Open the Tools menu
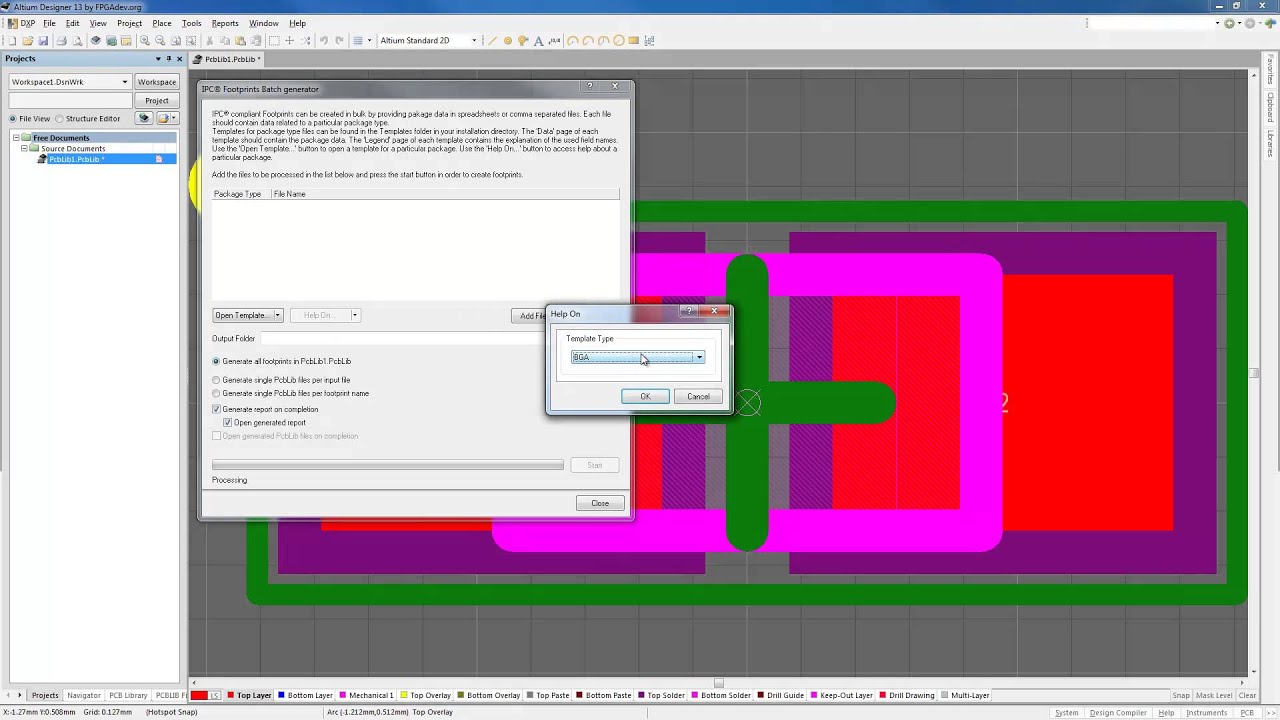1280x720 pixels. [191, 23]
